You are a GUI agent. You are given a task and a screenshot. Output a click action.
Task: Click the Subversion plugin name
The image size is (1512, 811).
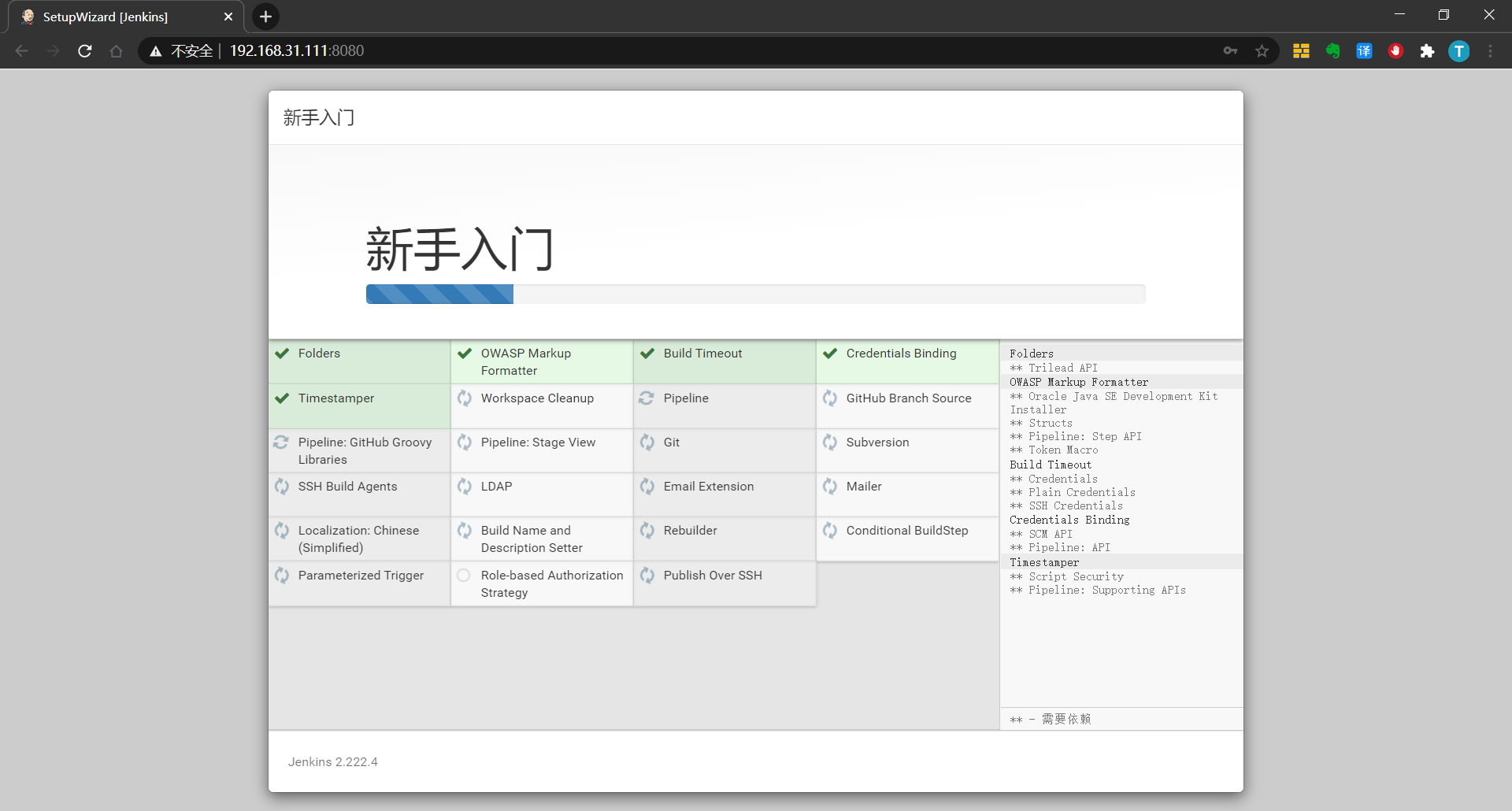coord(877,443)
